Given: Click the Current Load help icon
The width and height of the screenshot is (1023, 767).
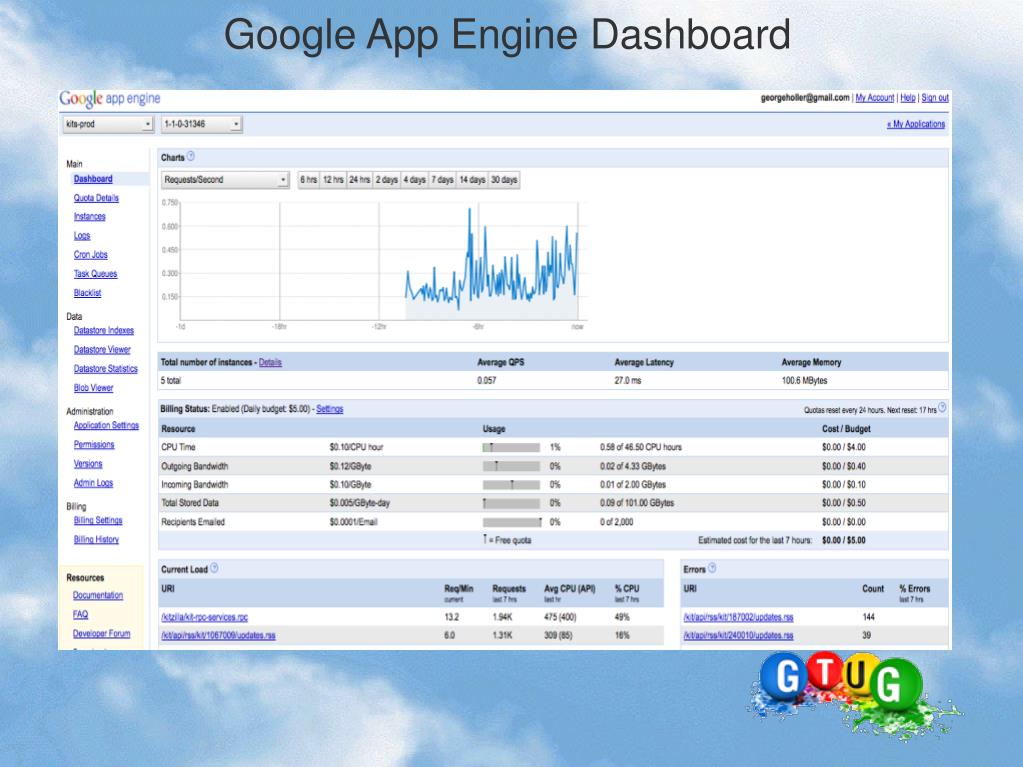Looking at the screenshot, I should pyautogui.click(x=214, y=568).
